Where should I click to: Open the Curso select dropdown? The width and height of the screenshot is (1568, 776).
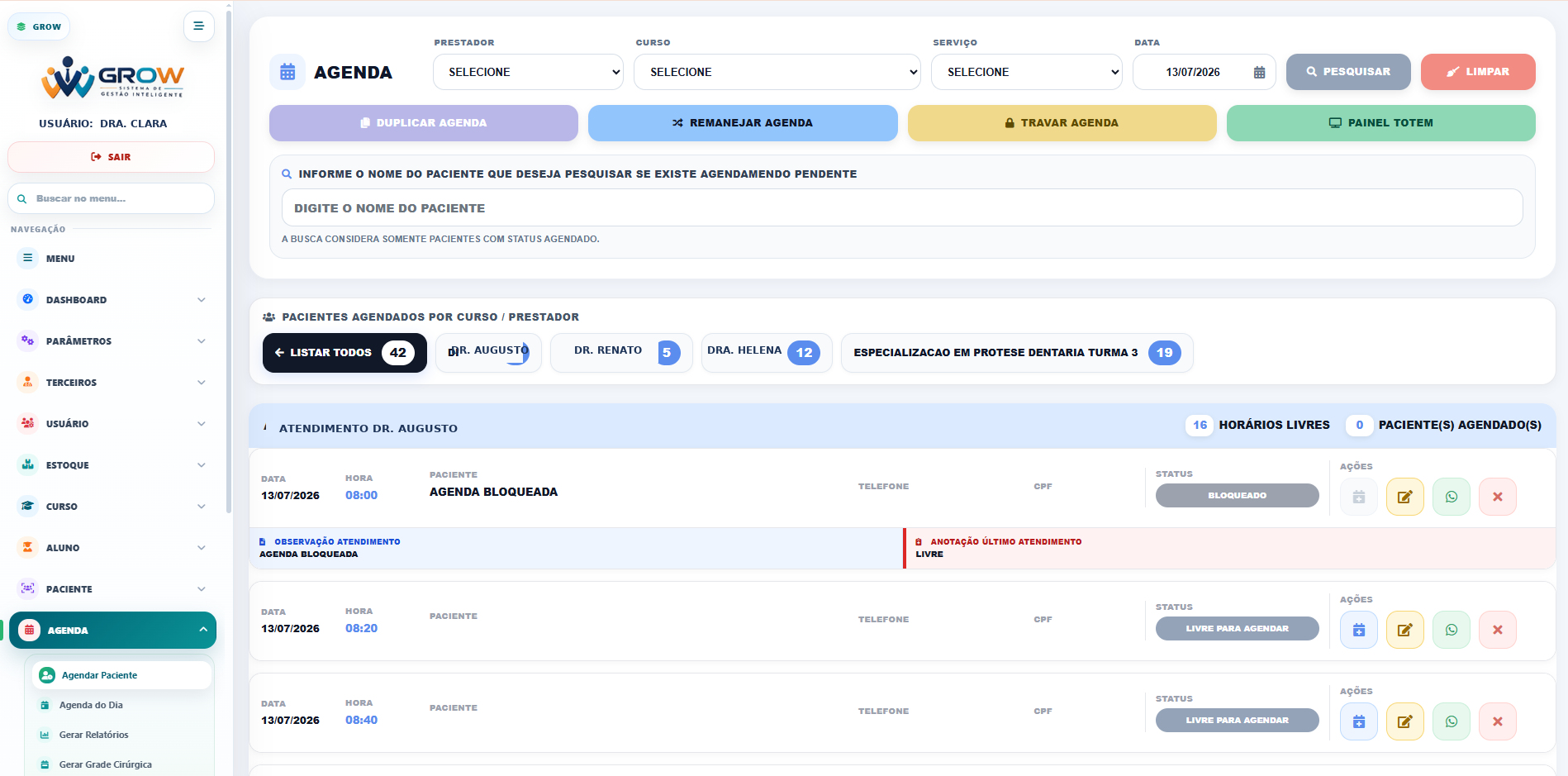pyautogui.click(x=777, y=72)
